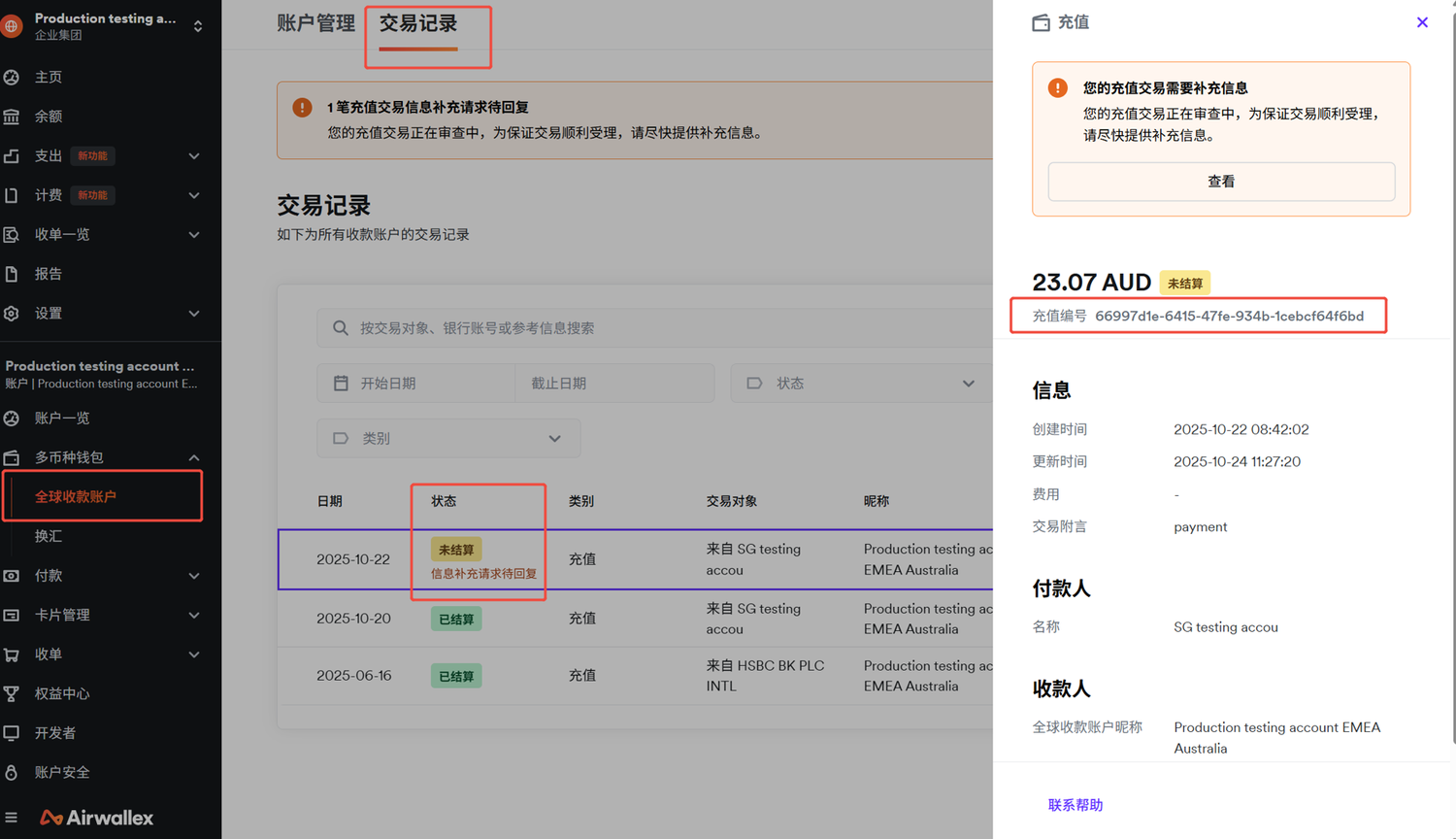The height and width of the screenshot is (839, 1456).
Task: Click the trophy icon beside 权益中心
Action: [x=12, y=693]
